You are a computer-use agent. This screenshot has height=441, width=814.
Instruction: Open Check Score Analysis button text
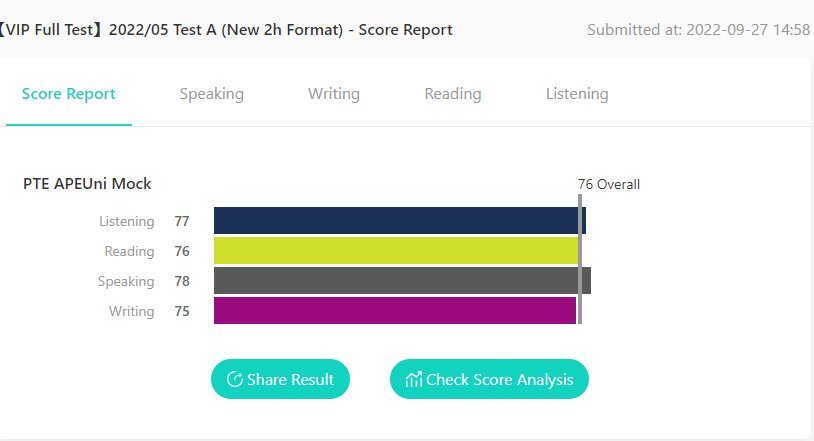click(500, 379)
